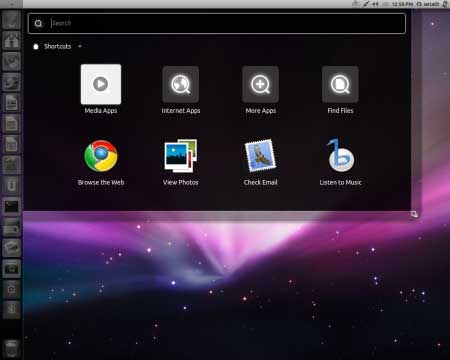Open Home Folder from the launcher
The image size is (450, 360).
tap(11, 40)
